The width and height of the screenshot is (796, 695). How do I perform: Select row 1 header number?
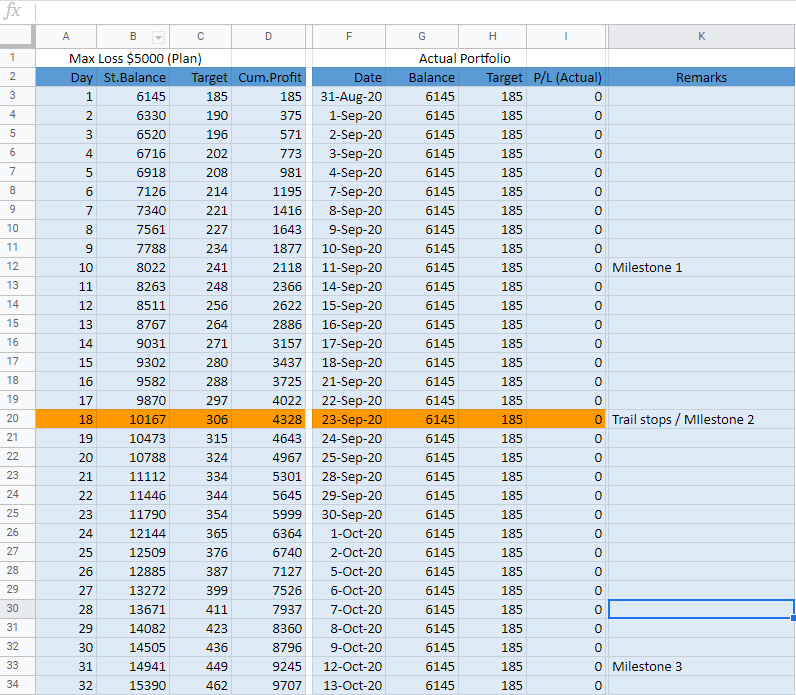(13, 58)
